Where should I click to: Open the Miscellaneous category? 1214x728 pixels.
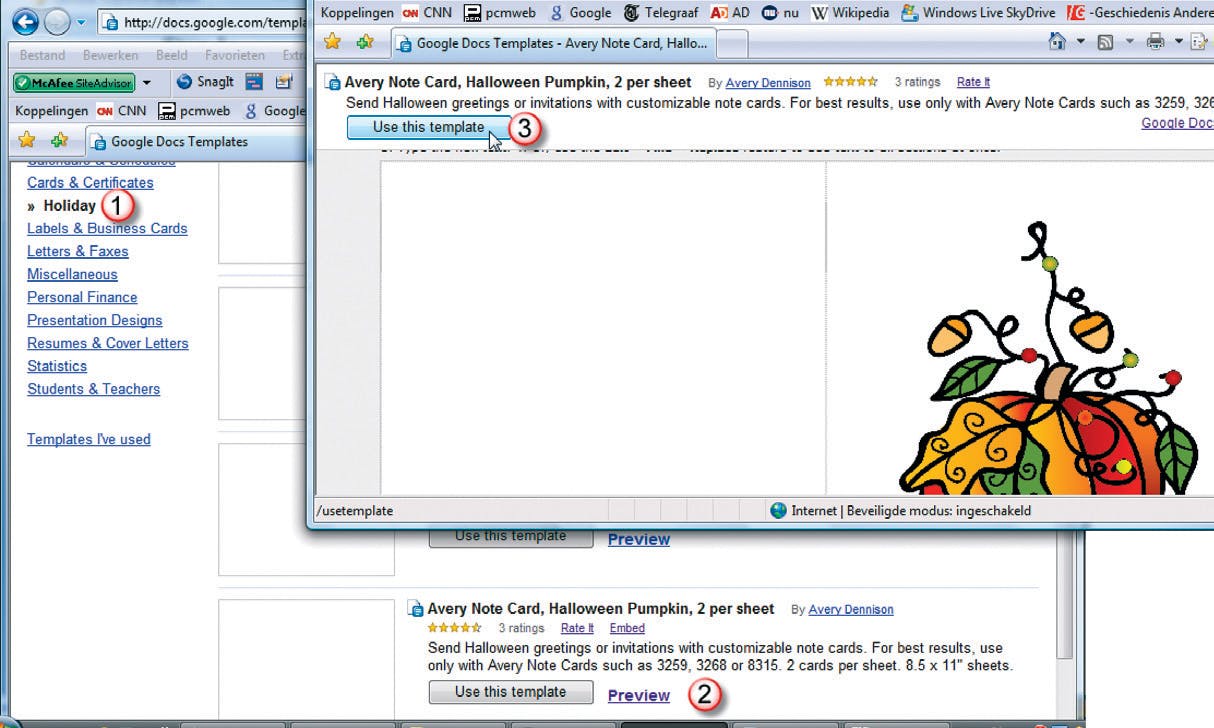pyautogui.click(x=72, y=274)
